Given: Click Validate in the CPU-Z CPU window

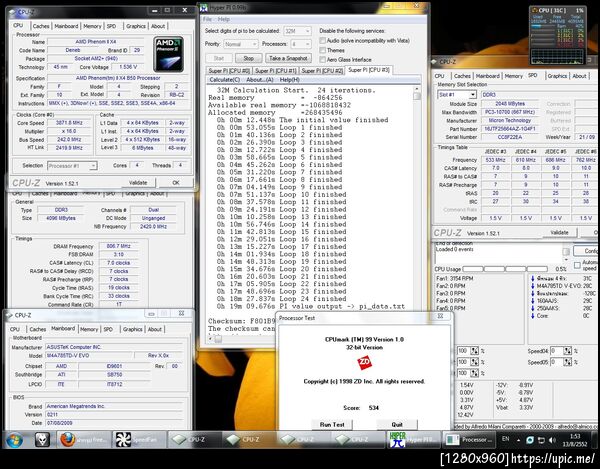Looking at the screenshot, I should [x=138, y=183].
